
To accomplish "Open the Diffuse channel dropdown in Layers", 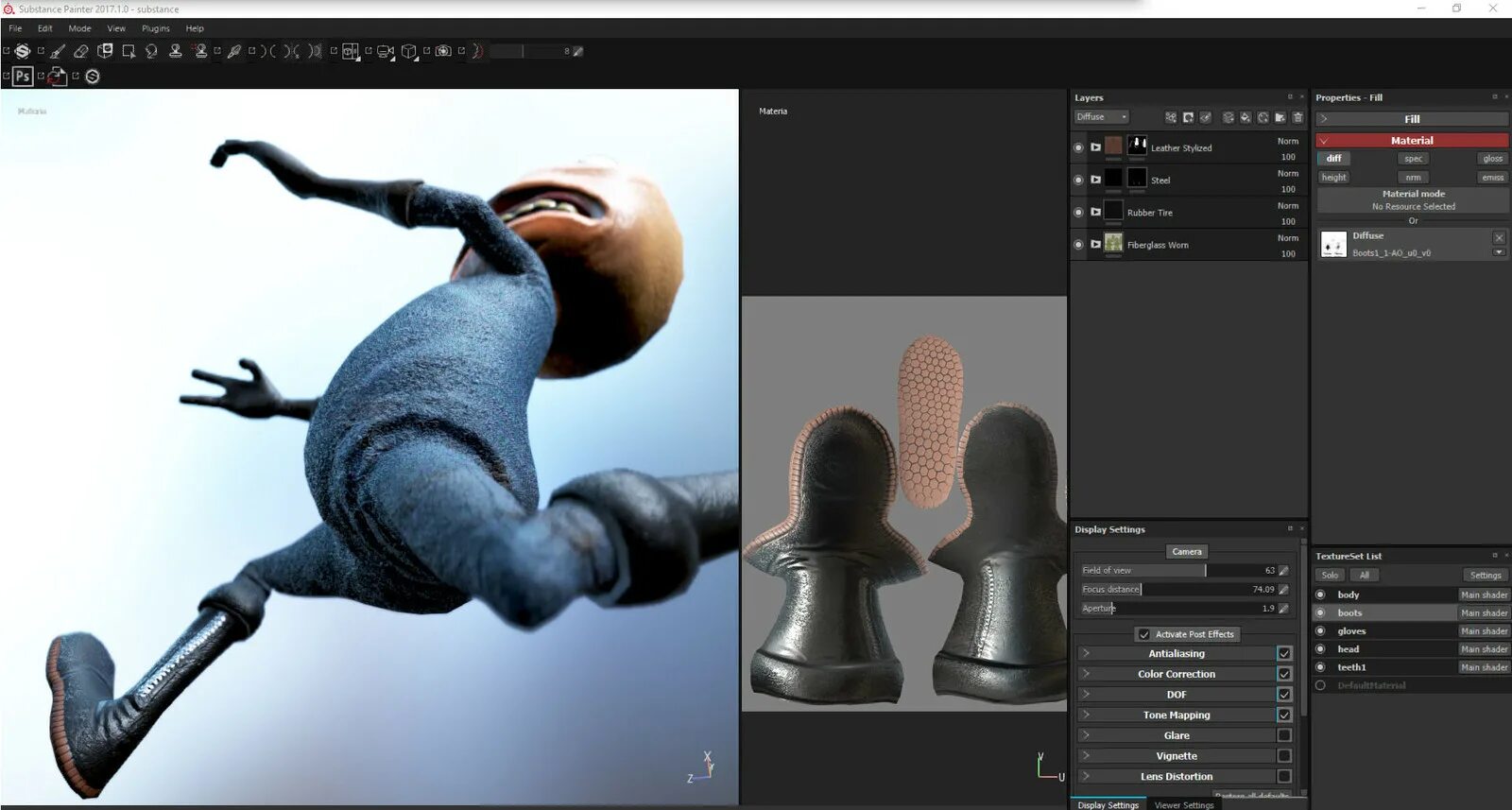I will tap(1102, 117).
